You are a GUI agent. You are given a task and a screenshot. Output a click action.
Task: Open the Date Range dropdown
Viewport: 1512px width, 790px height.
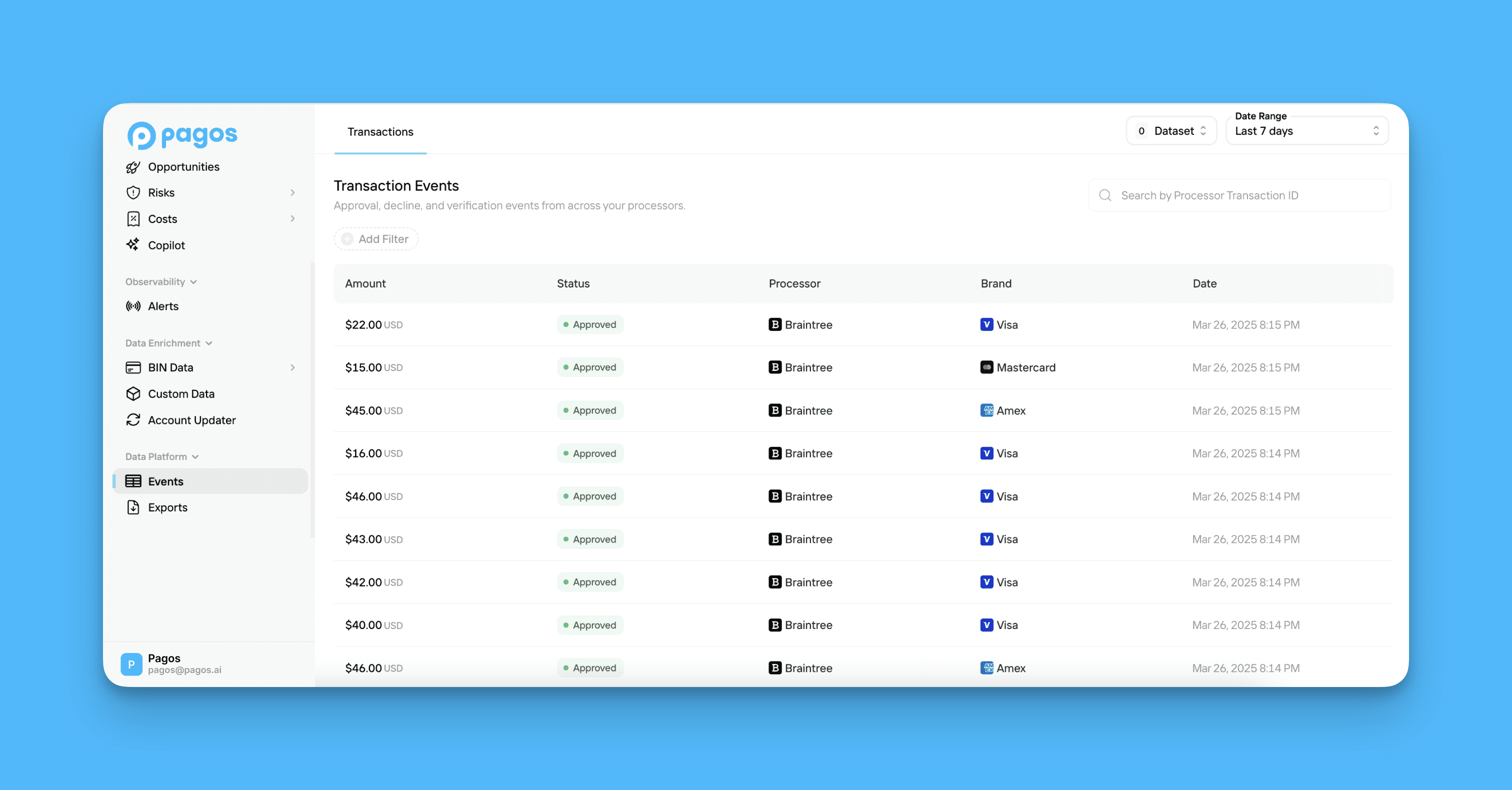point(1306,131)
